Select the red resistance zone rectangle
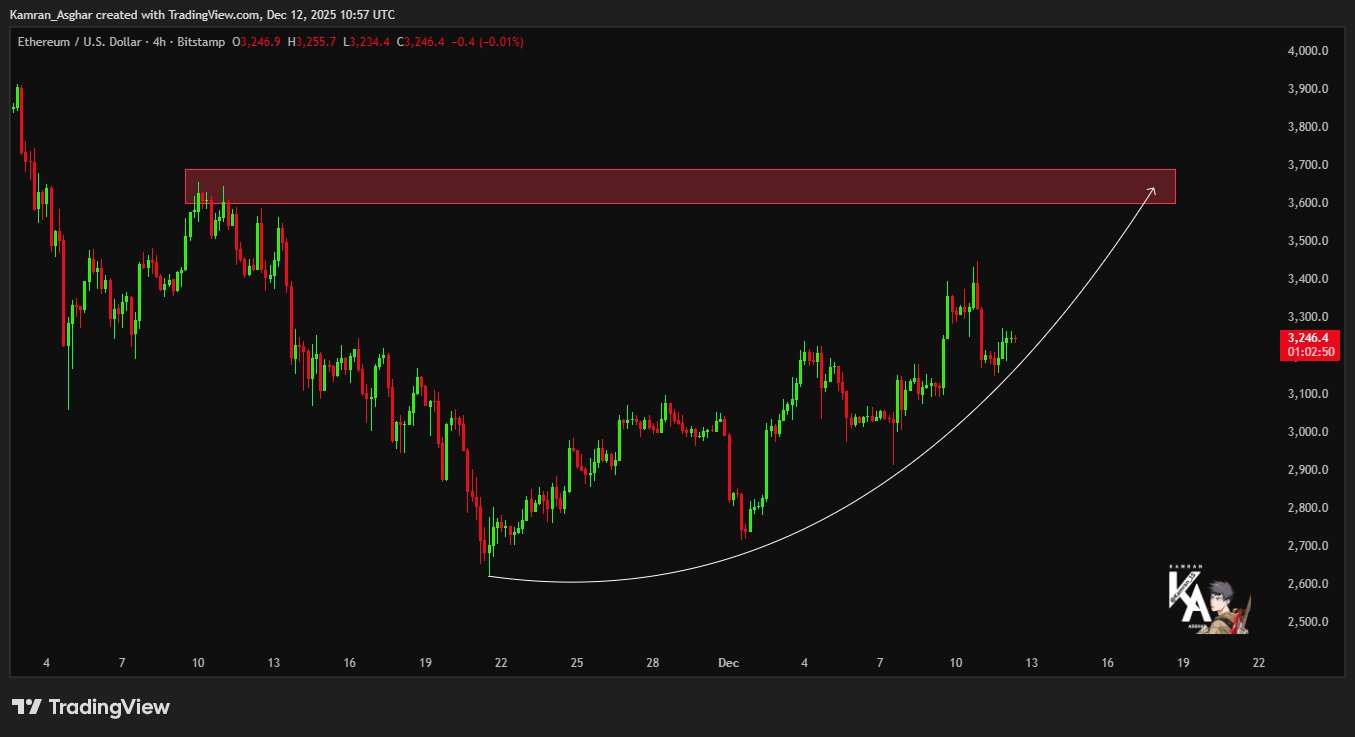1355x737 pixels. 679,186
